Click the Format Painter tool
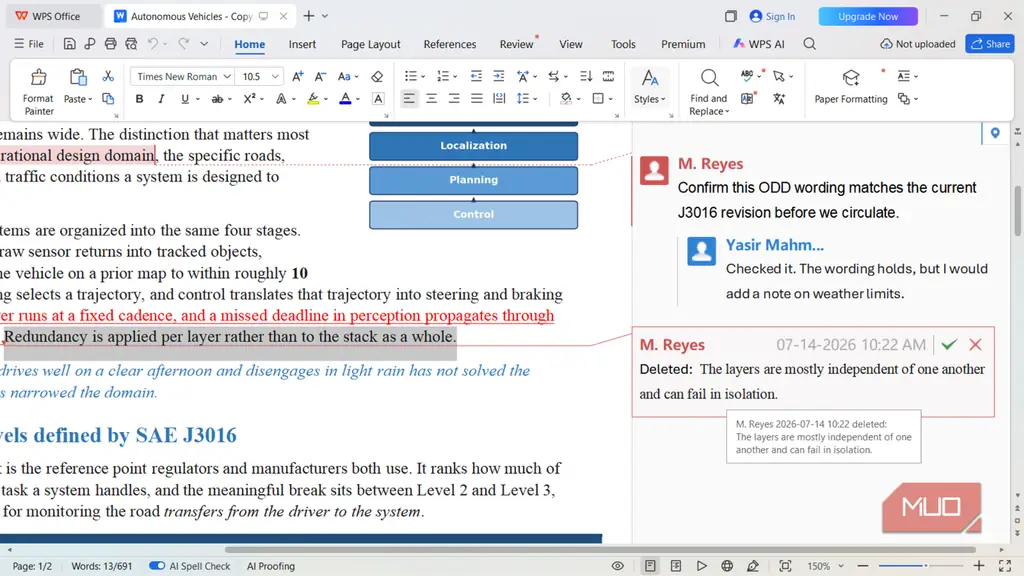Image resolution: width=1024 pixels, height=576 pixels. 38,92
